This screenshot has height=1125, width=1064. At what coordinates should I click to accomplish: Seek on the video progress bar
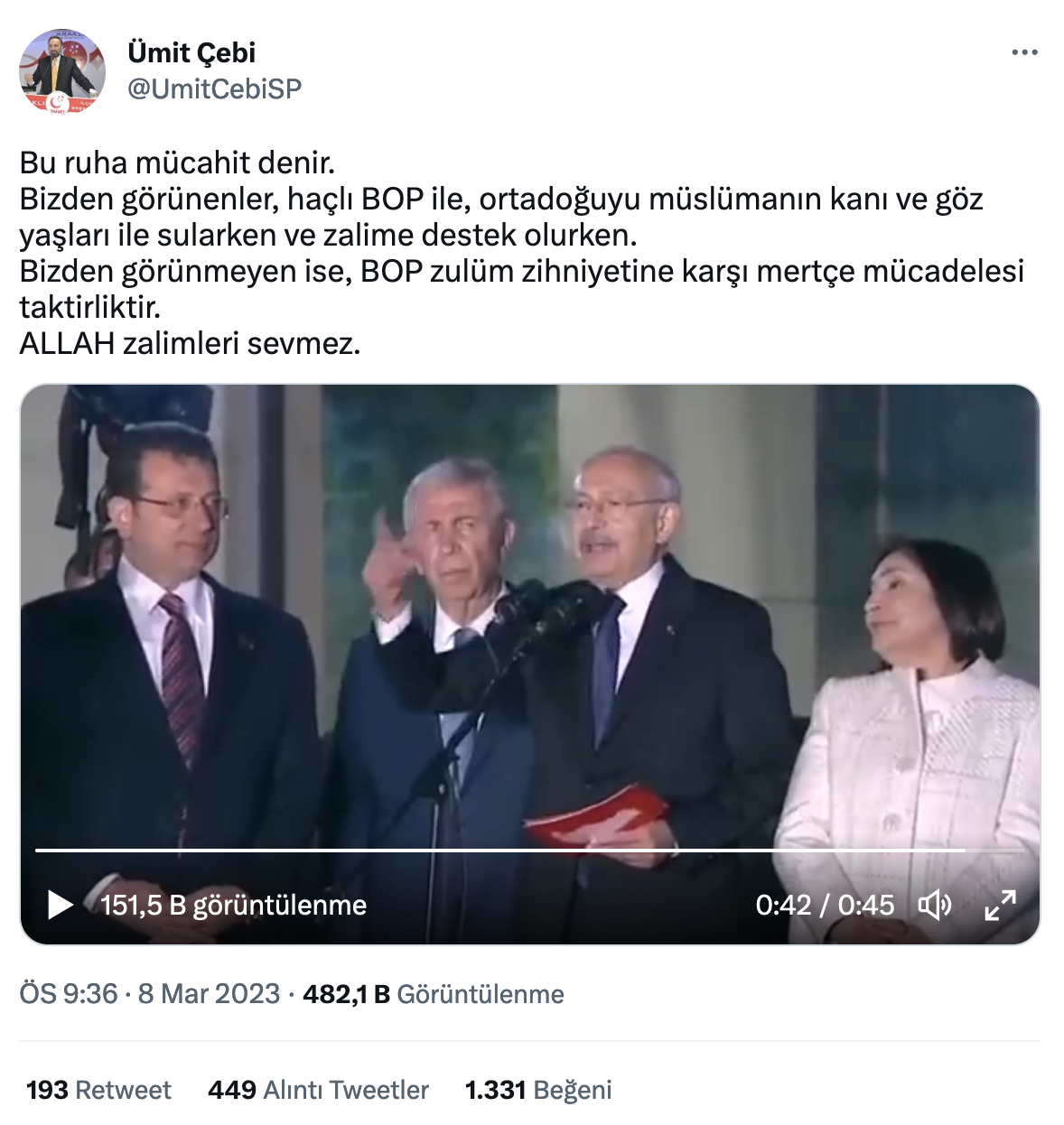click(529, 851)
